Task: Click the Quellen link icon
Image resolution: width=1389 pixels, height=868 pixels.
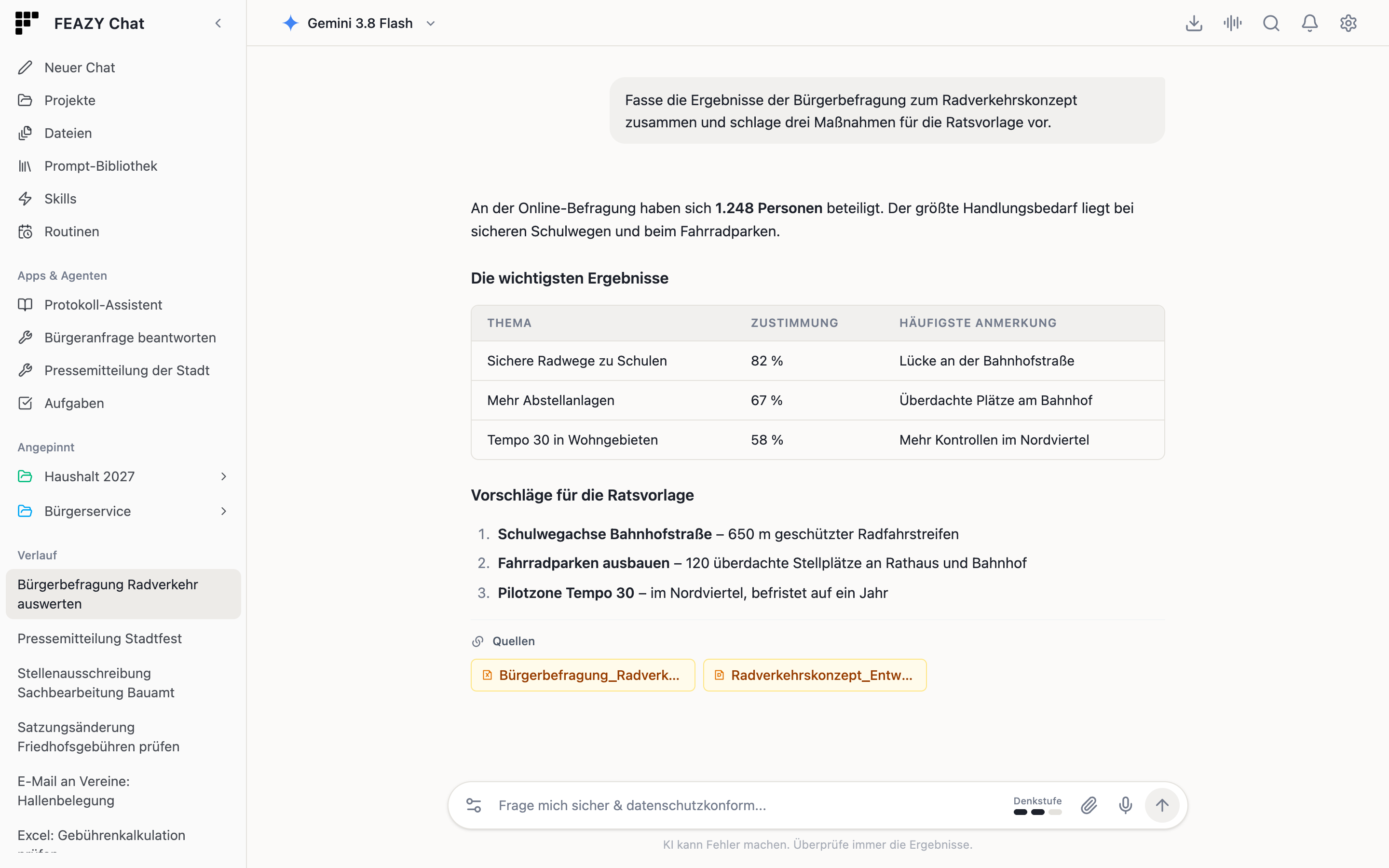Action: (x=477, y=641)
